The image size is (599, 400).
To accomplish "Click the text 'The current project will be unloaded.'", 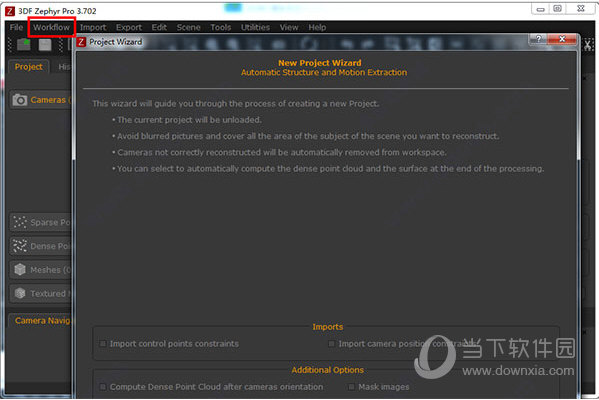I will click(189, 120).
